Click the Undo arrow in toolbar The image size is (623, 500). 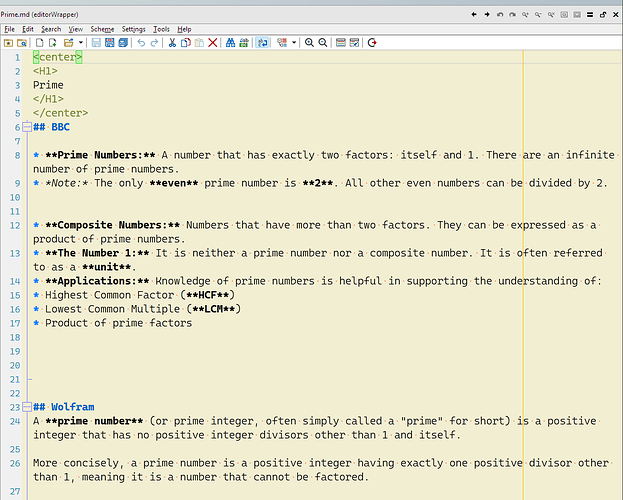point(141,43)
